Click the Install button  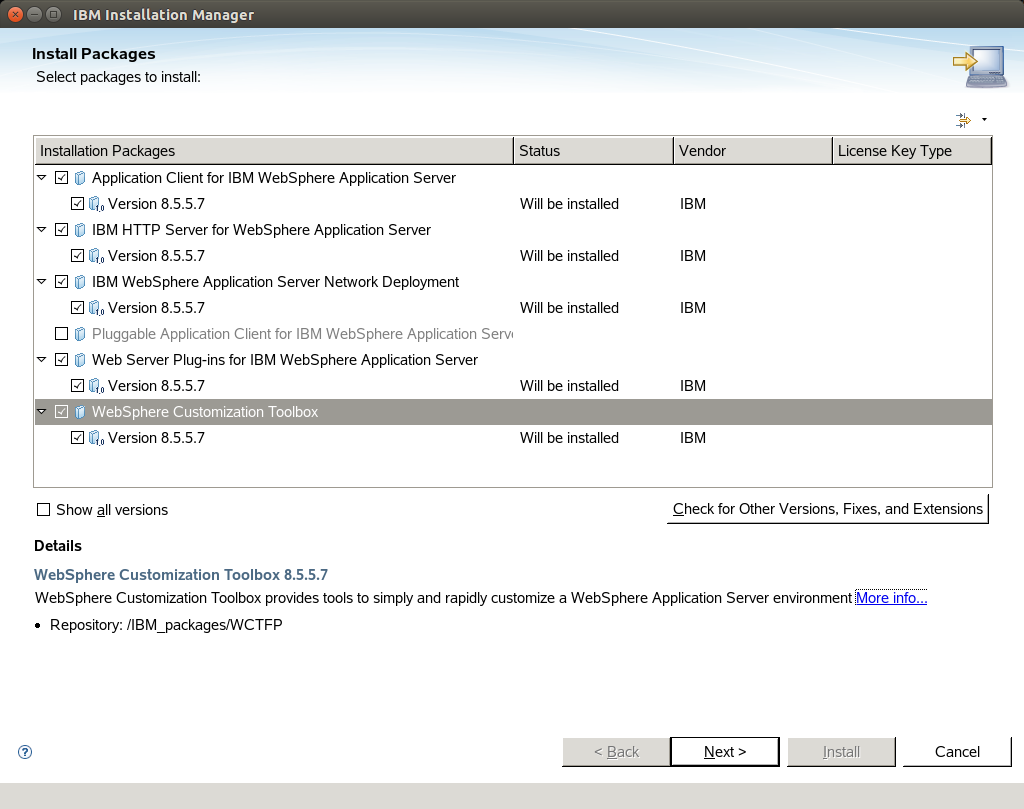tap(841, 752)
